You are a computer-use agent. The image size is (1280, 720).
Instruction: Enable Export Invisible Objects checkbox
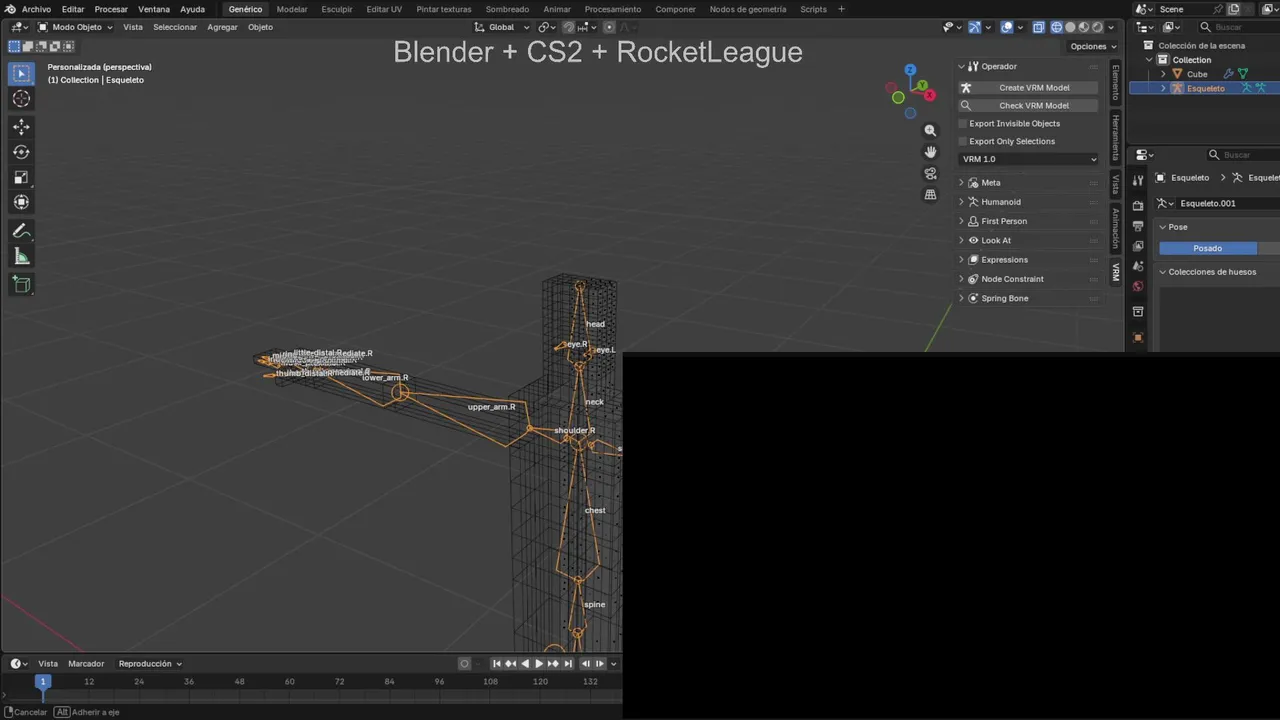click(x=963, y=124)
